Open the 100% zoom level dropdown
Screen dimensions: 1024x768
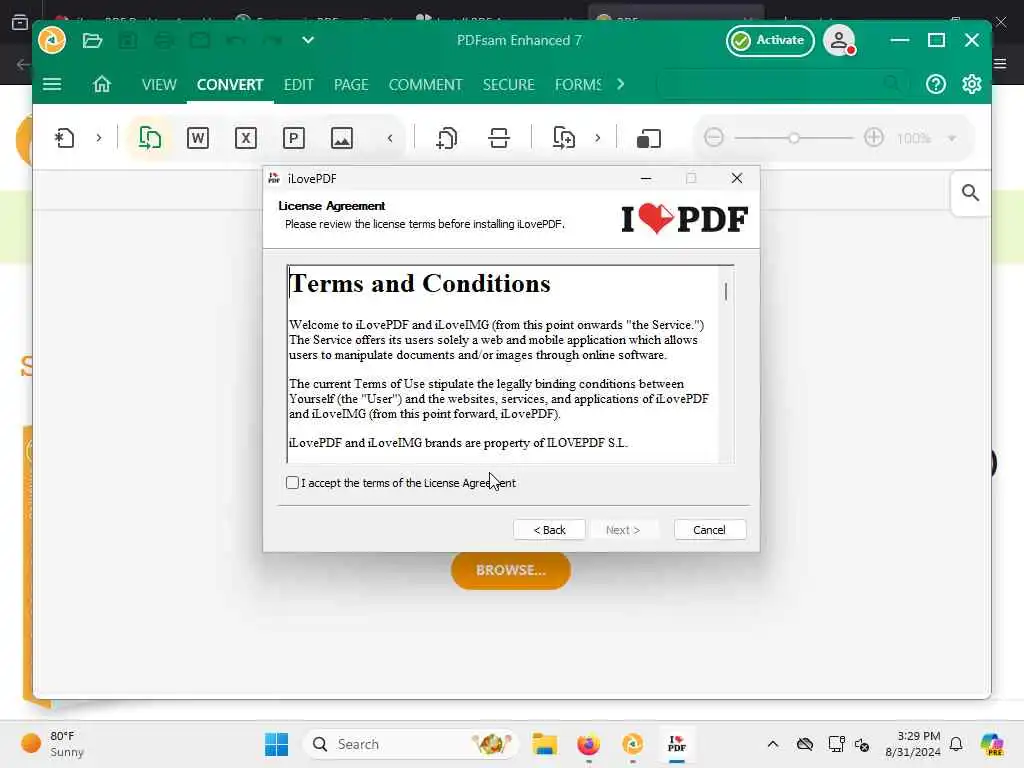point(952,138)
